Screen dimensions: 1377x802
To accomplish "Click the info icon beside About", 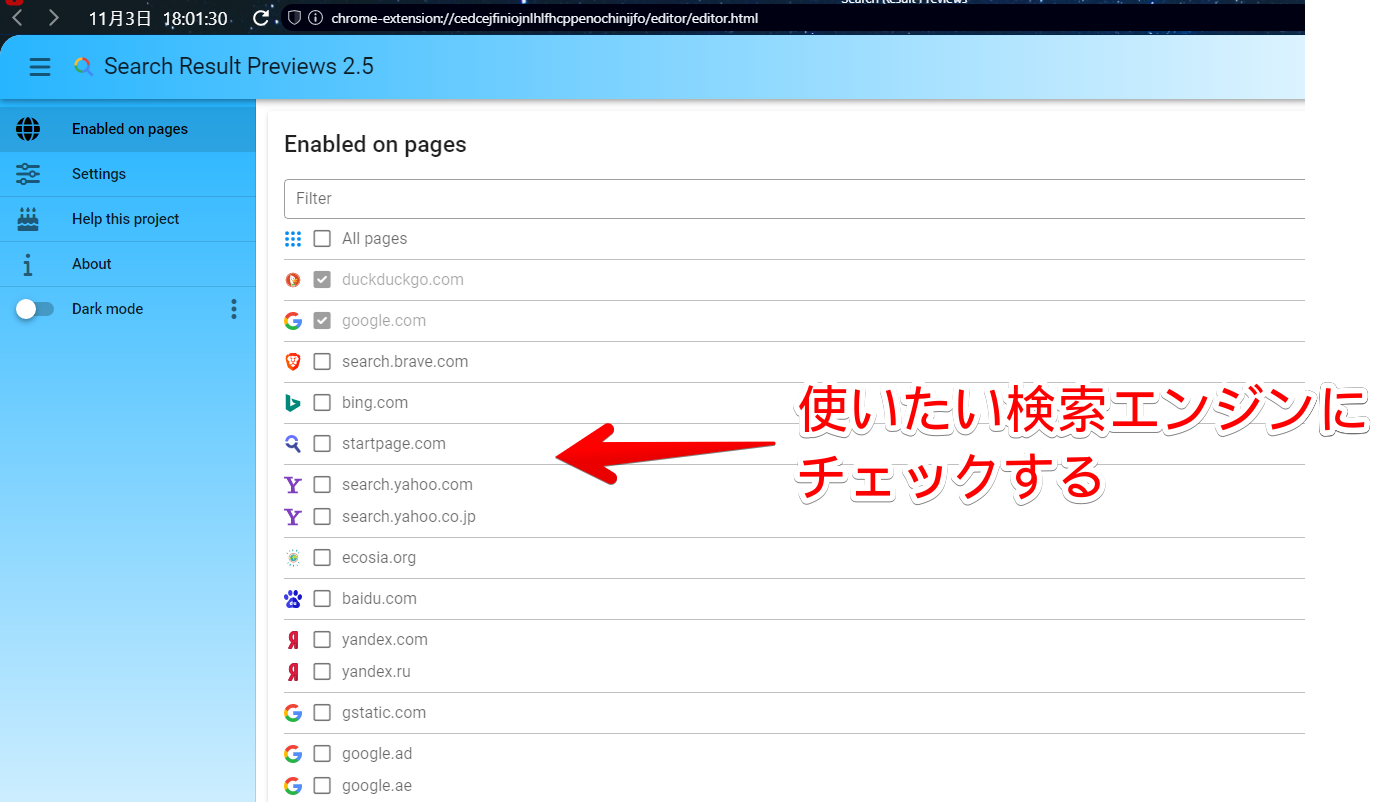I will coord(28,264).
